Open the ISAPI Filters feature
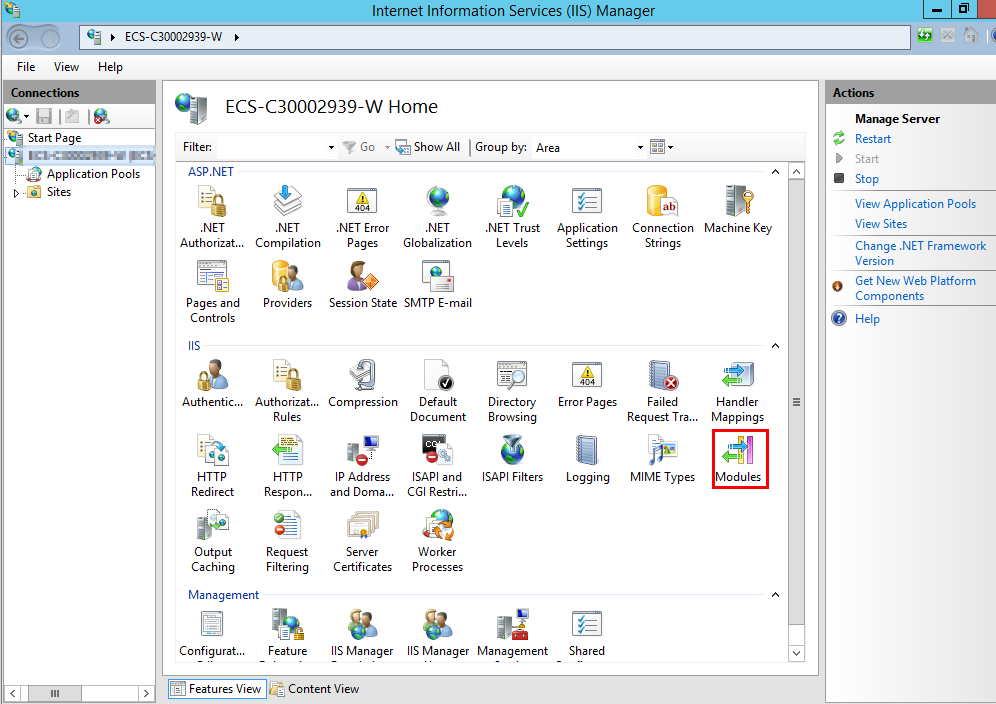The width and height of the screenshot is (996, 704). 512,459
